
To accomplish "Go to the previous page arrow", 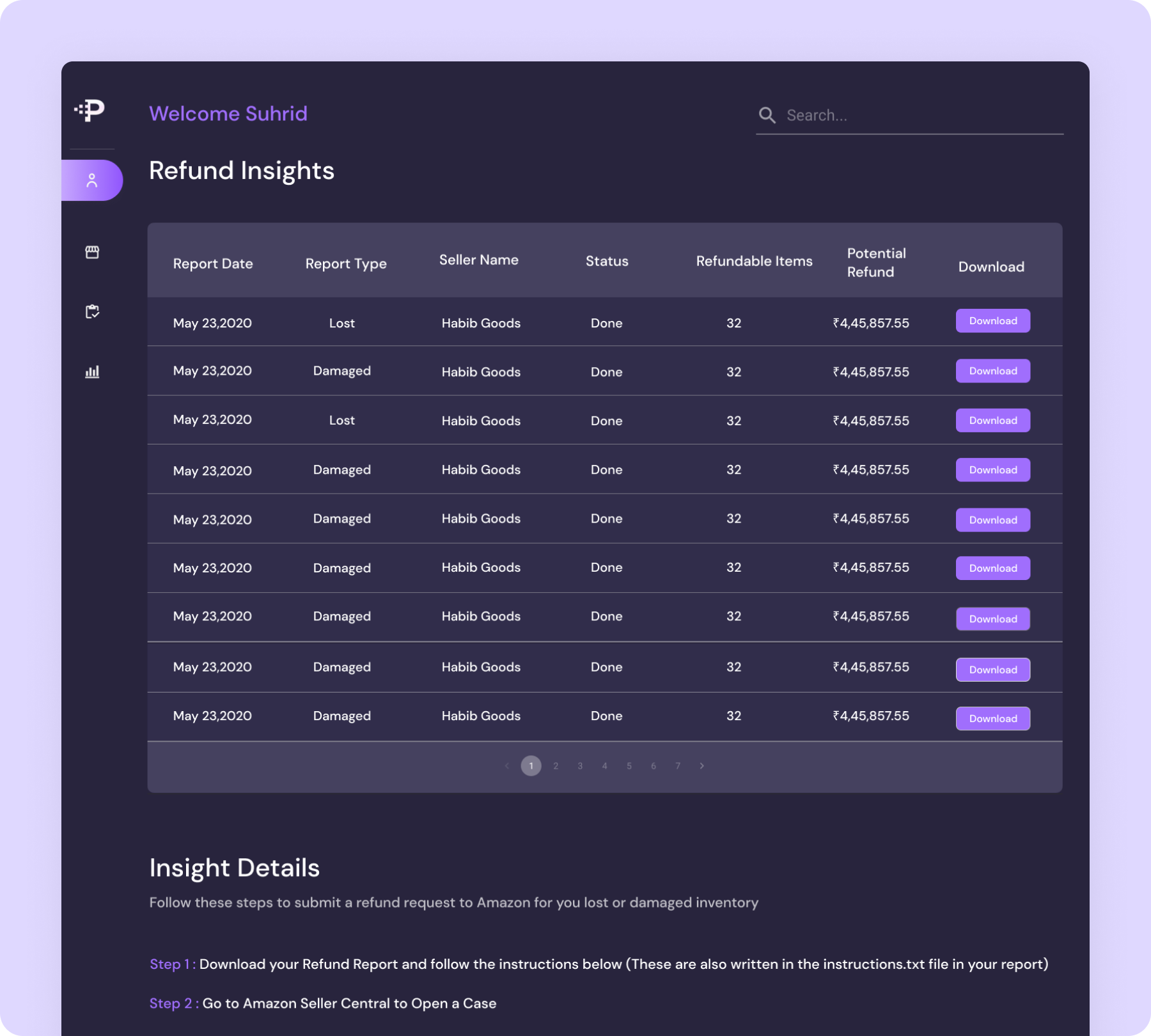I will [507, 765].
